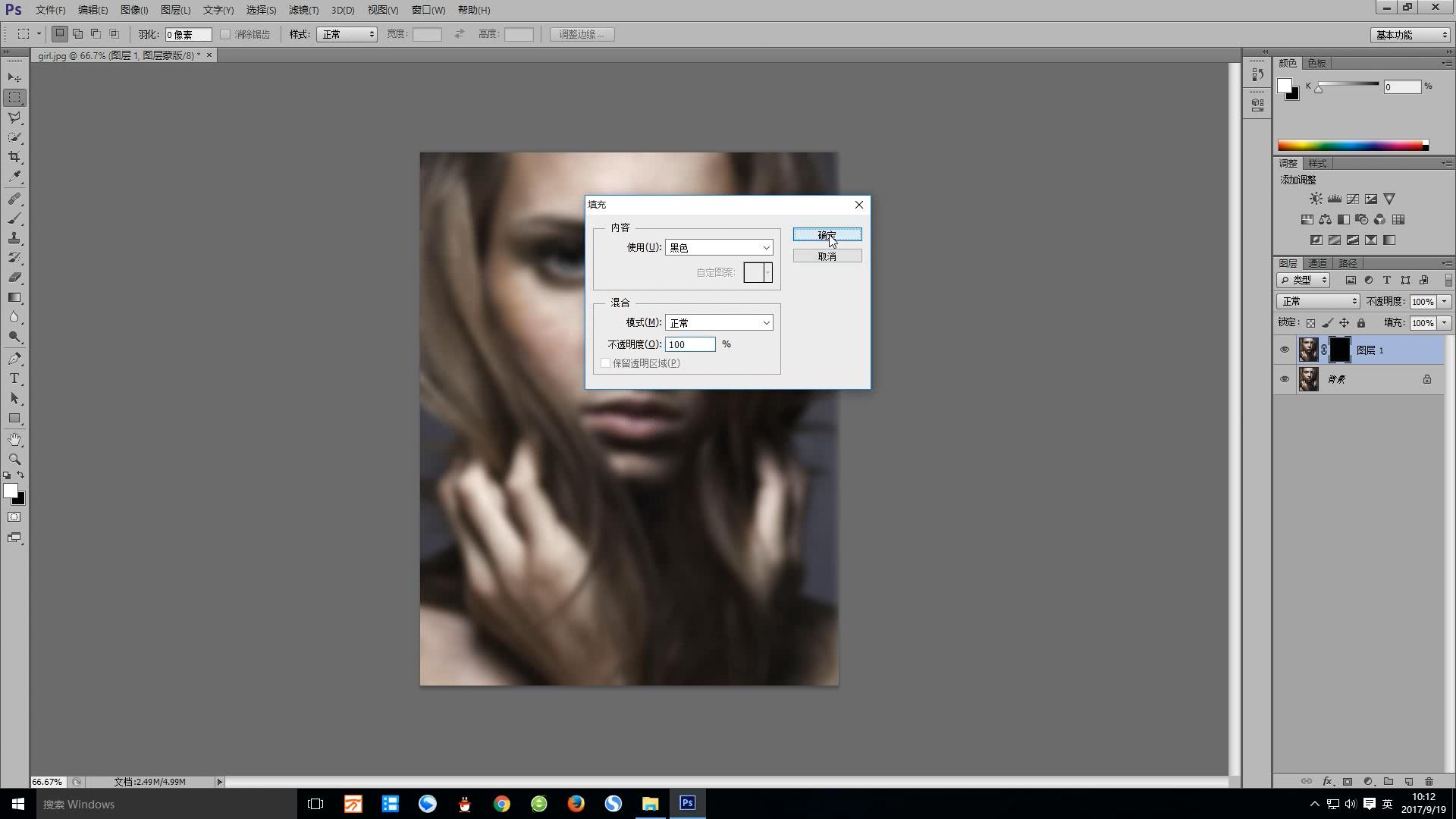
Task: Switch to the 样式 panel tab
Action: click(x=1317, y=163)
